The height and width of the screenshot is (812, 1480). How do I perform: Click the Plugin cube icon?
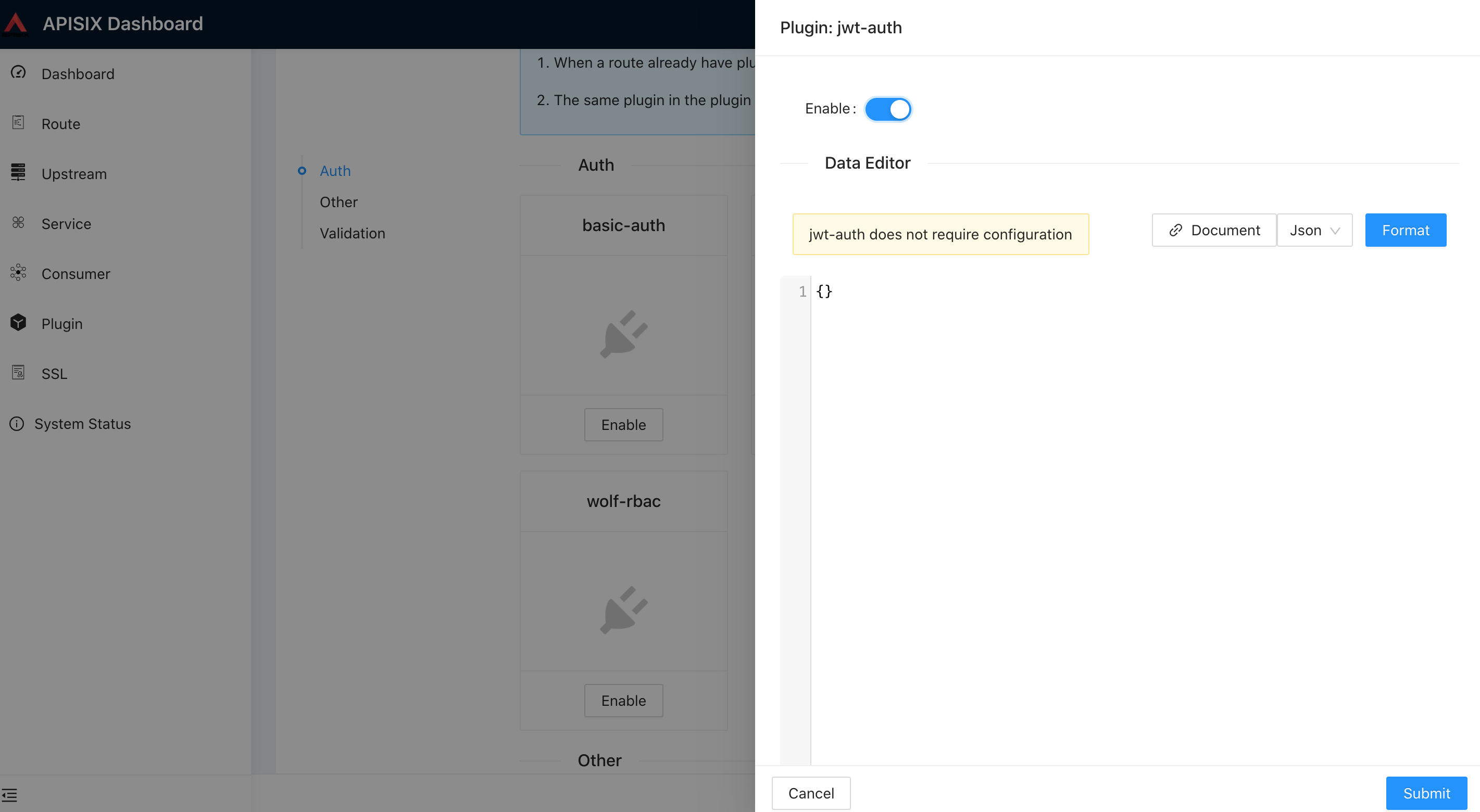tap(18, 322)
